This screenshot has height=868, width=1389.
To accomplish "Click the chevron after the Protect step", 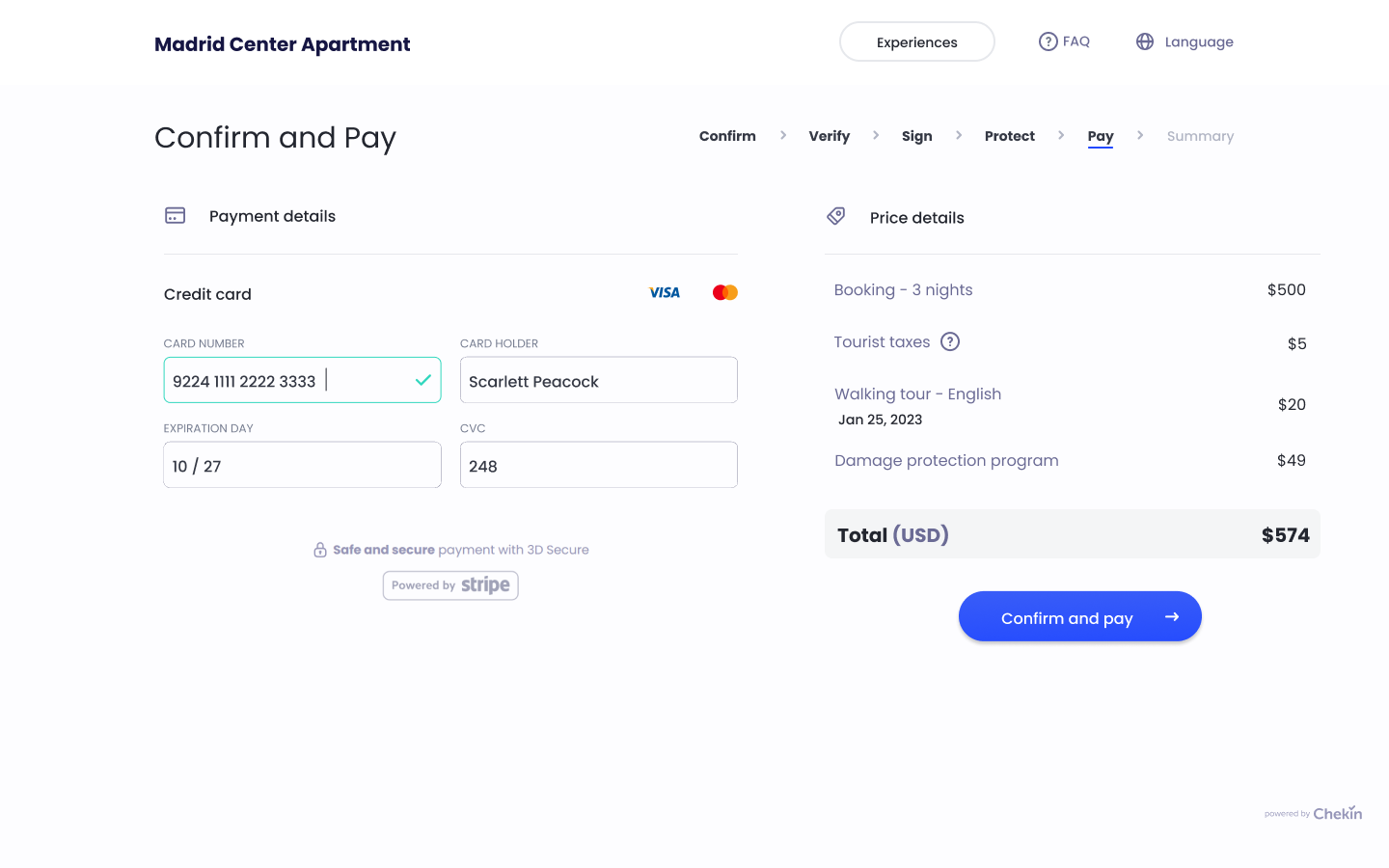I will [1061, 135].
